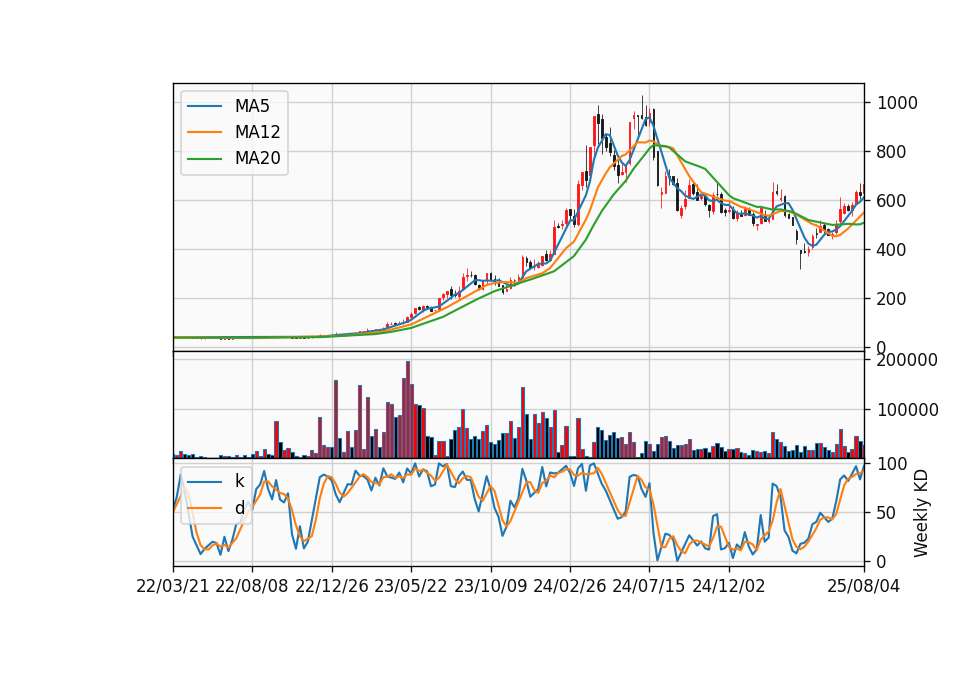Click the blue MA5 legend line sample

(x=204, y=106)
